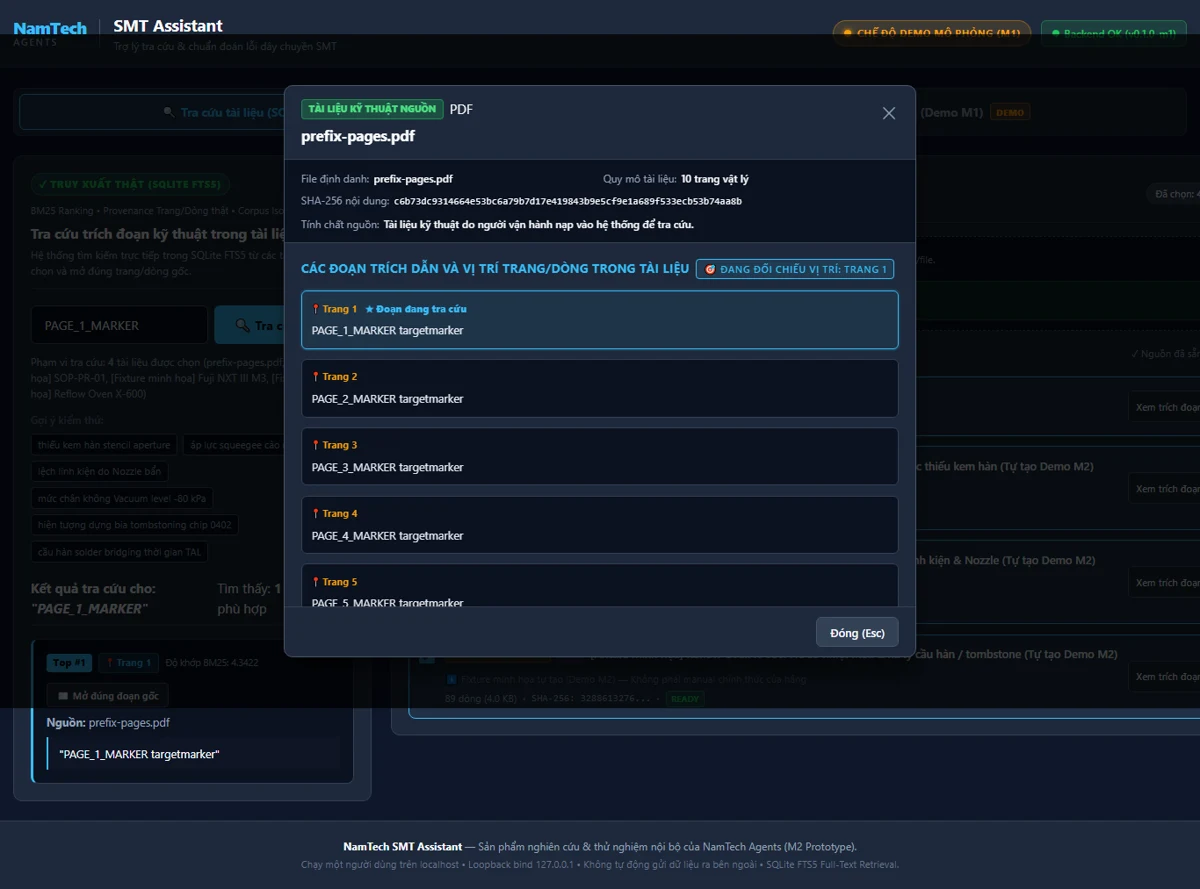1200x889 pixels.
Task: Click the magnifier icon on the 'Tra cứu tài liệu' tab
Action: (x=168, y=113)
